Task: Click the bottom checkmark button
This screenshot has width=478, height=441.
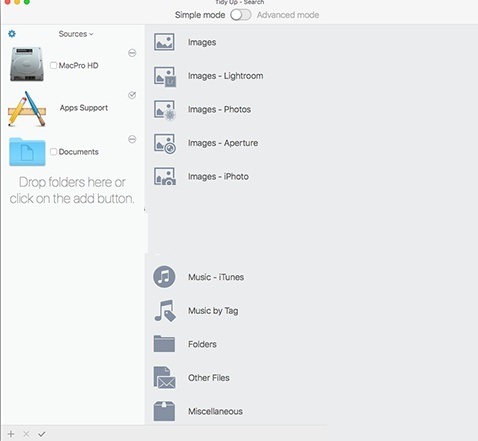Action: (42, 434)
